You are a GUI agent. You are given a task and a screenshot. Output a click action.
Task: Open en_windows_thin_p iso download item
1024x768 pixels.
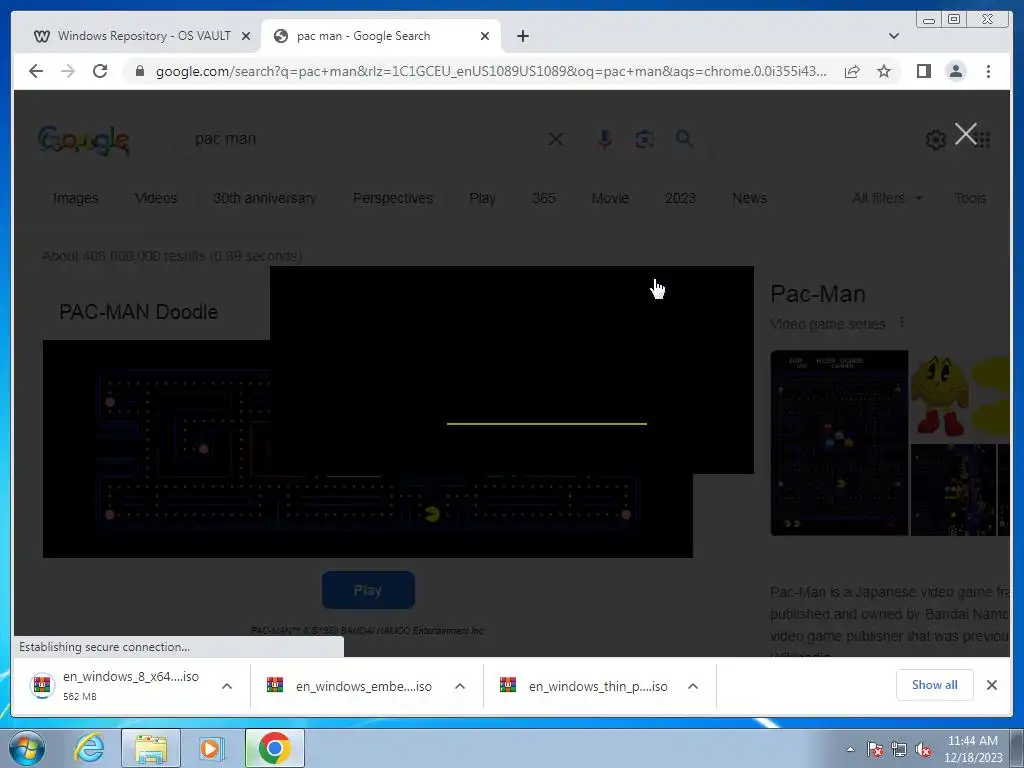pos(584,686)
